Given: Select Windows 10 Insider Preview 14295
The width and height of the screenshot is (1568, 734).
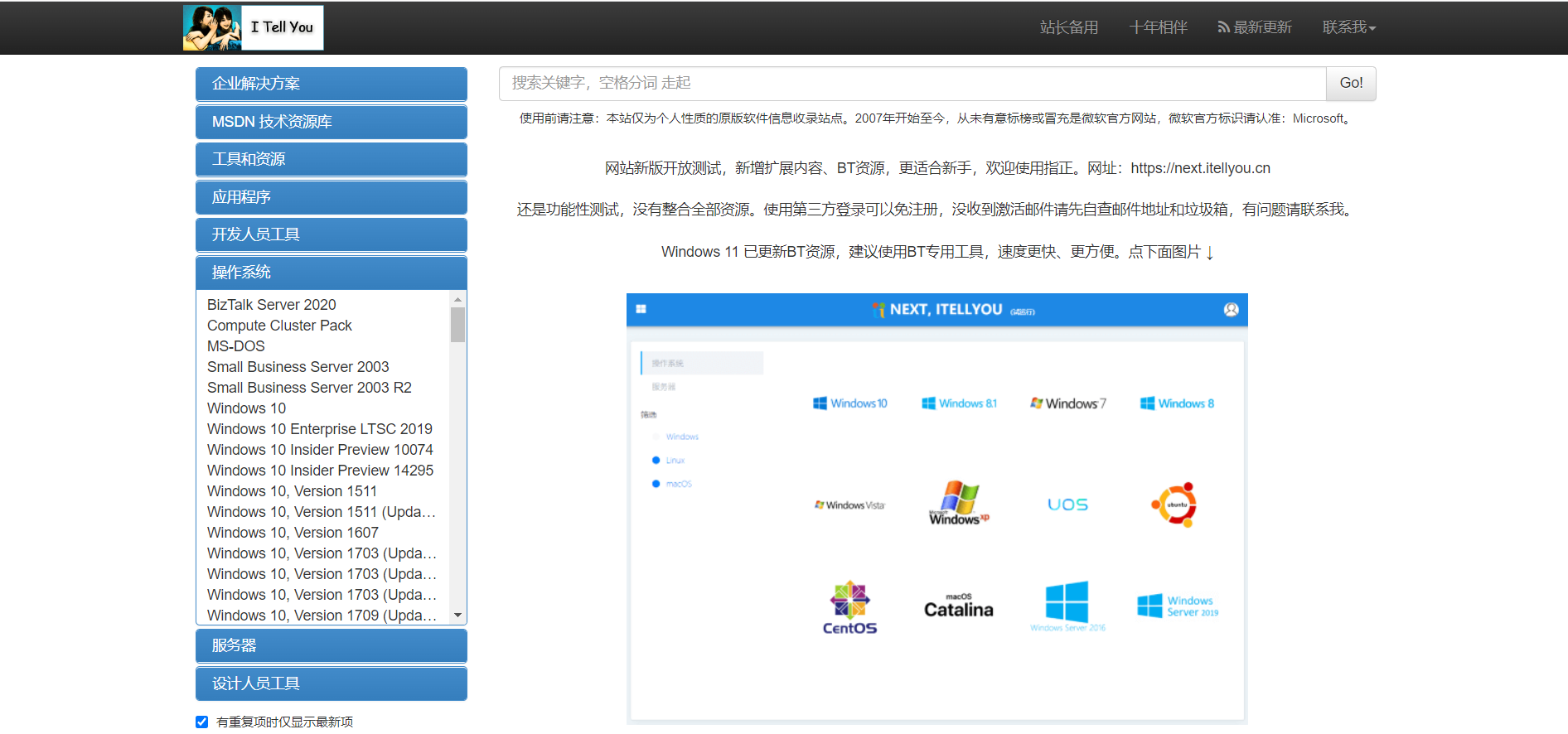Looking at the screenshot, I should coord(320,471).
